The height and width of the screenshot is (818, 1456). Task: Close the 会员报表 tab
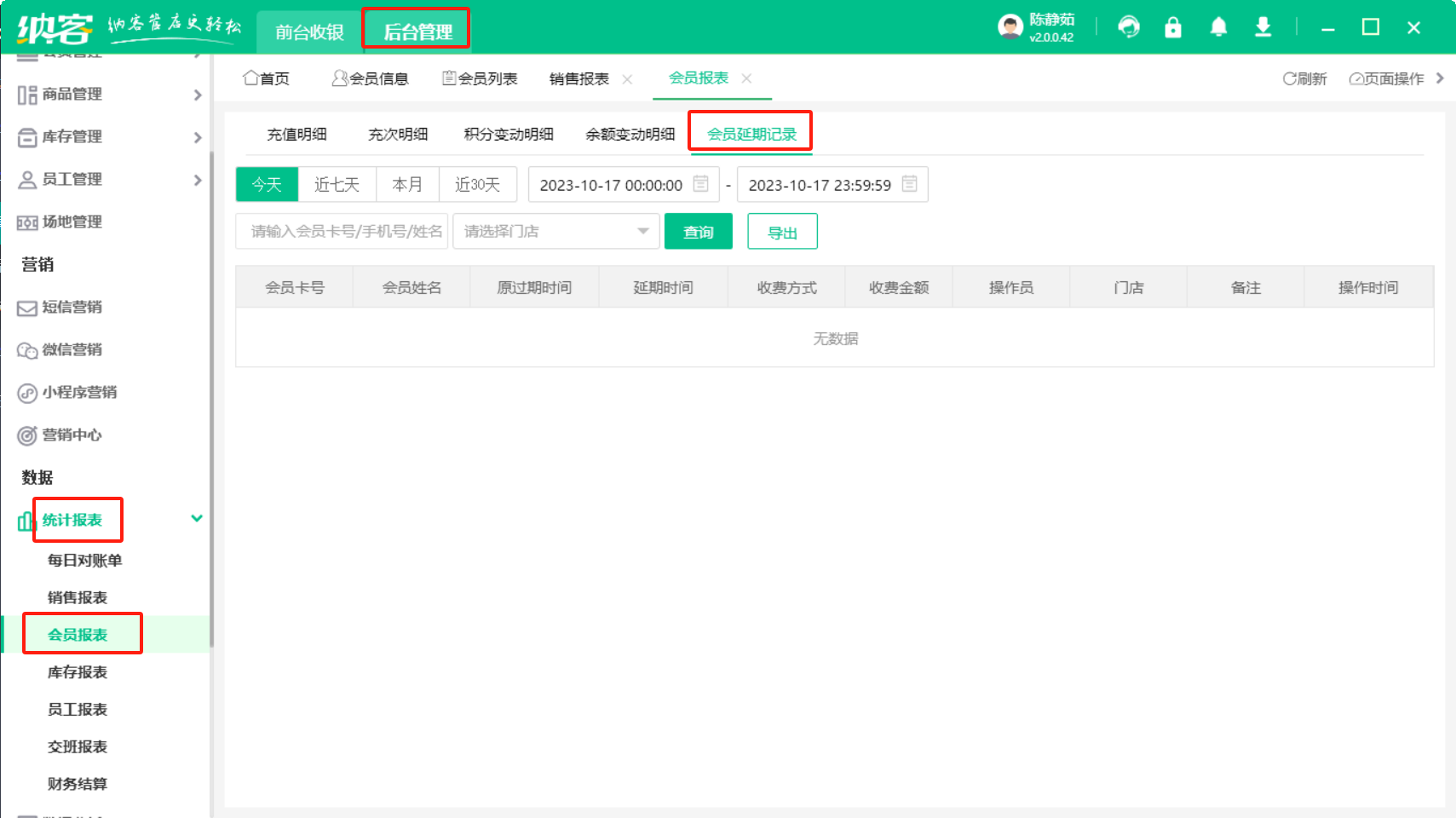(x=746, y=78)
